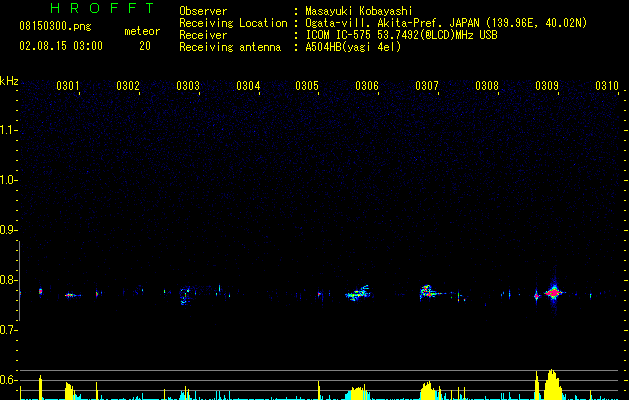This screenshot has width=629, height=400.
Task: Click the short echo near 0301
Action: [x=72, y=295]
